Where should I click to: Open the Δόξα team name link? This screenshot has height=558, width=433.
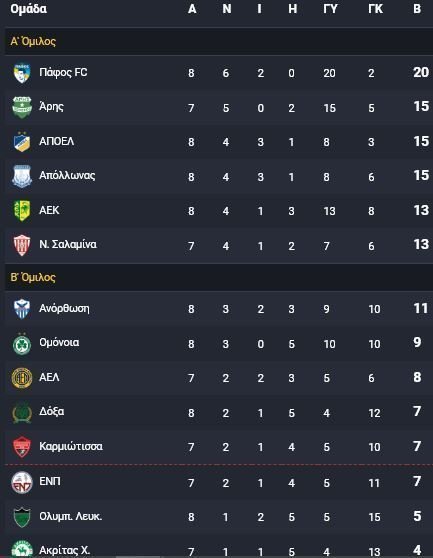(x=52, y=412)
